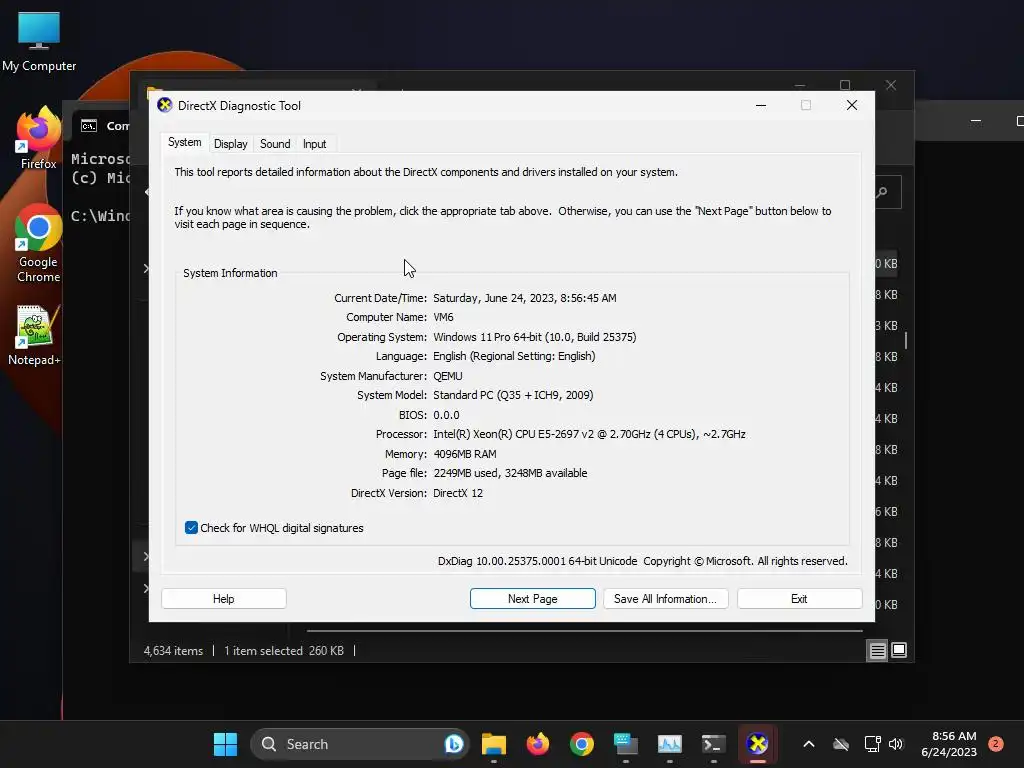1024x768 pixels.
Task: Click 1 item selected 260 KB text
Action: coord(283,651)
